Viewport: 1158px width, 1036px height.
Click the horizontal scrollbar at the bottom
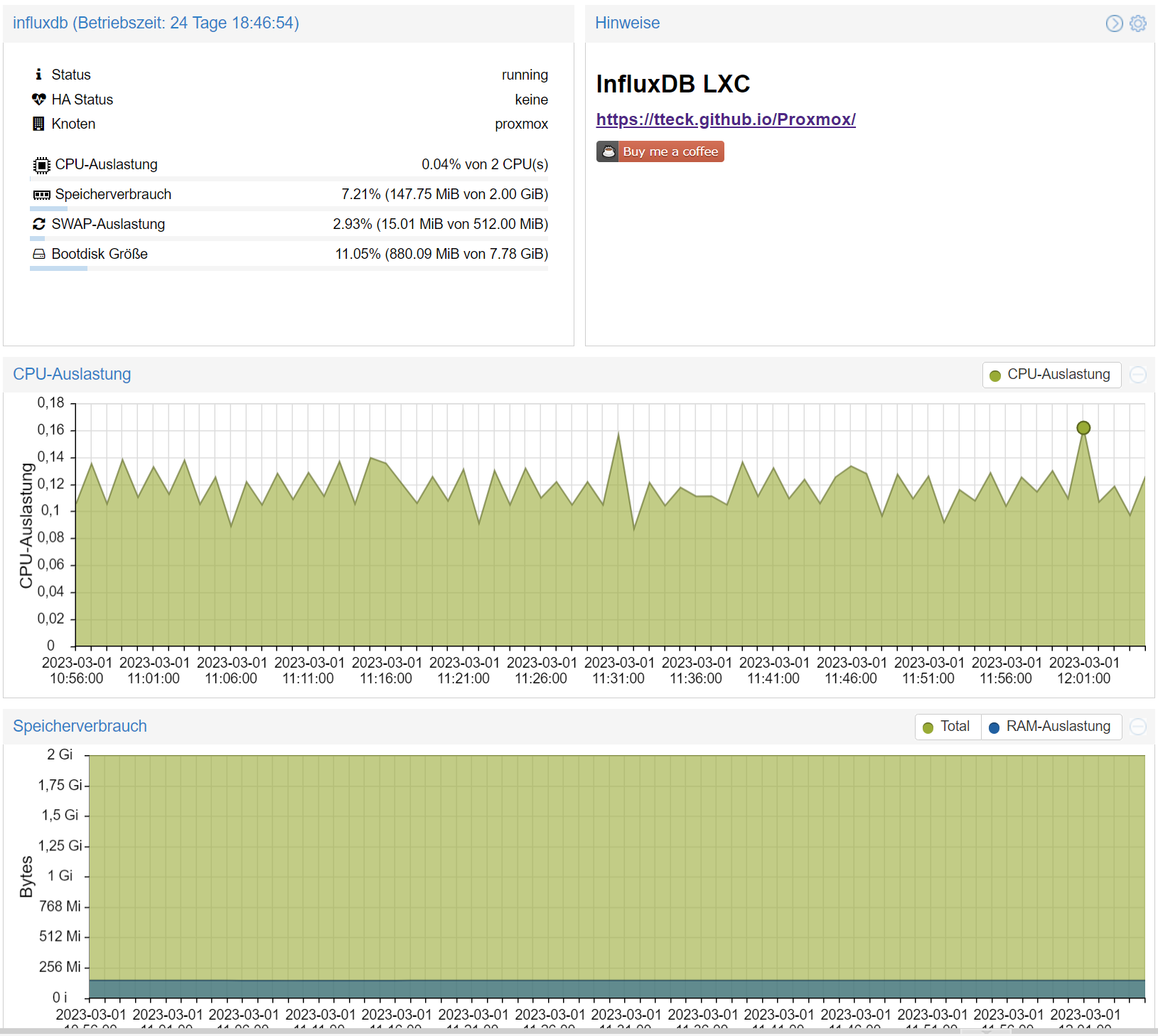579,1032
